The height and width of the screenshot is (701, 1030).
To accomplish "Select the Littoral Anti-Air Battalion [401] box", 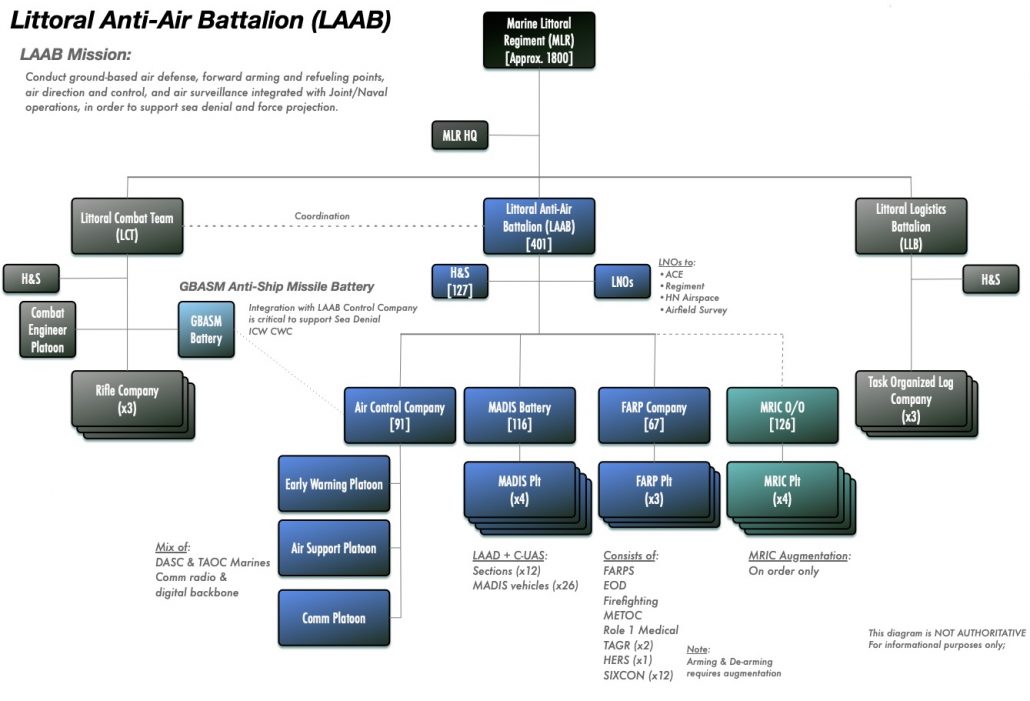I will pos(539,226).
